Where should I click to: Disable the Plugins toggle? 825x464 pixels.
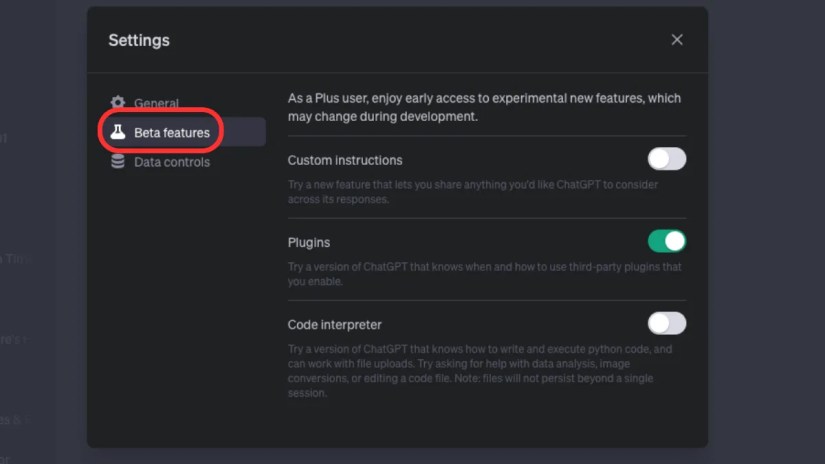[667, 241]
